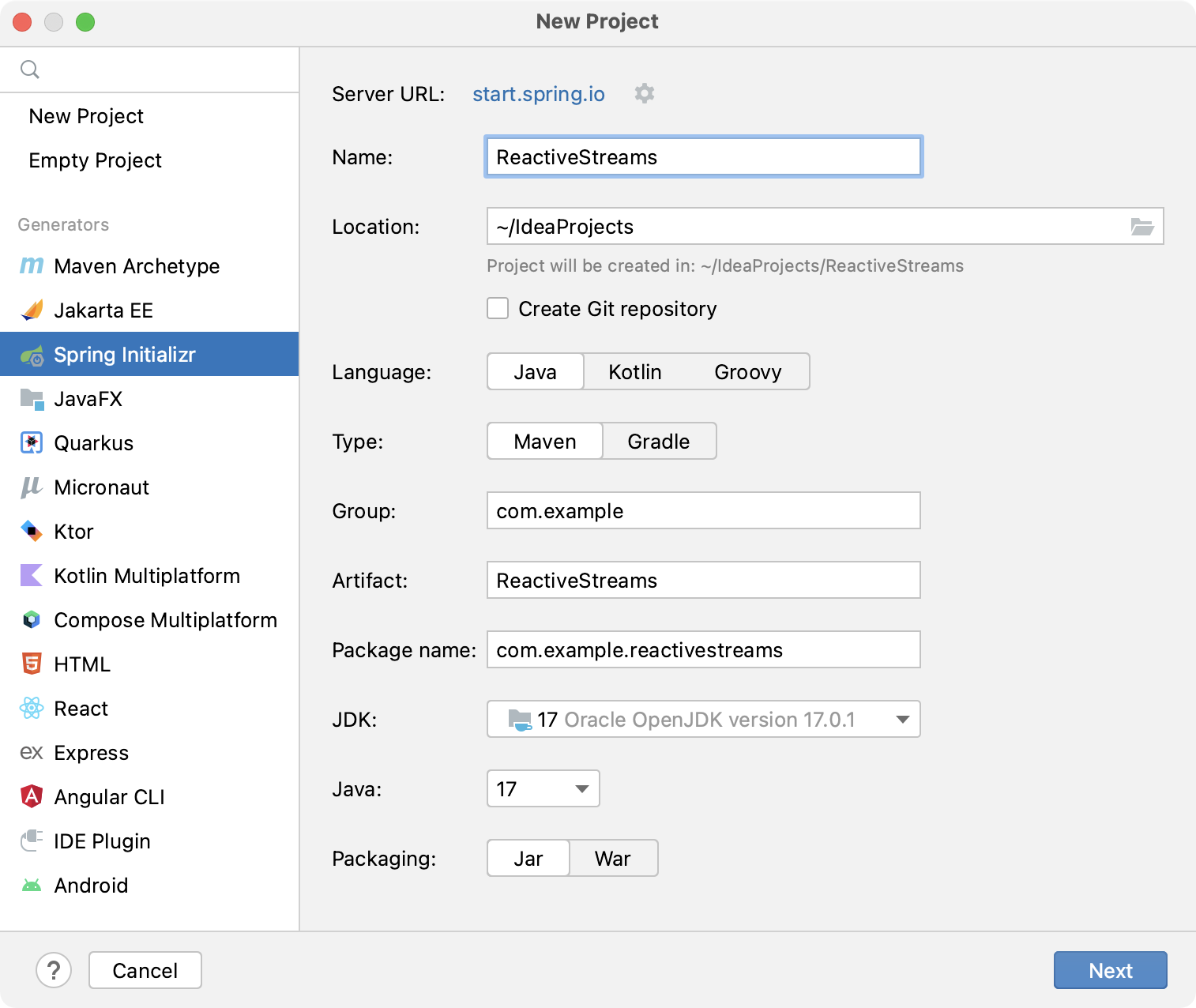Viewport: 1196px width, 1008px height.
Task: Focus the Artifact input field
Action: 704,580
